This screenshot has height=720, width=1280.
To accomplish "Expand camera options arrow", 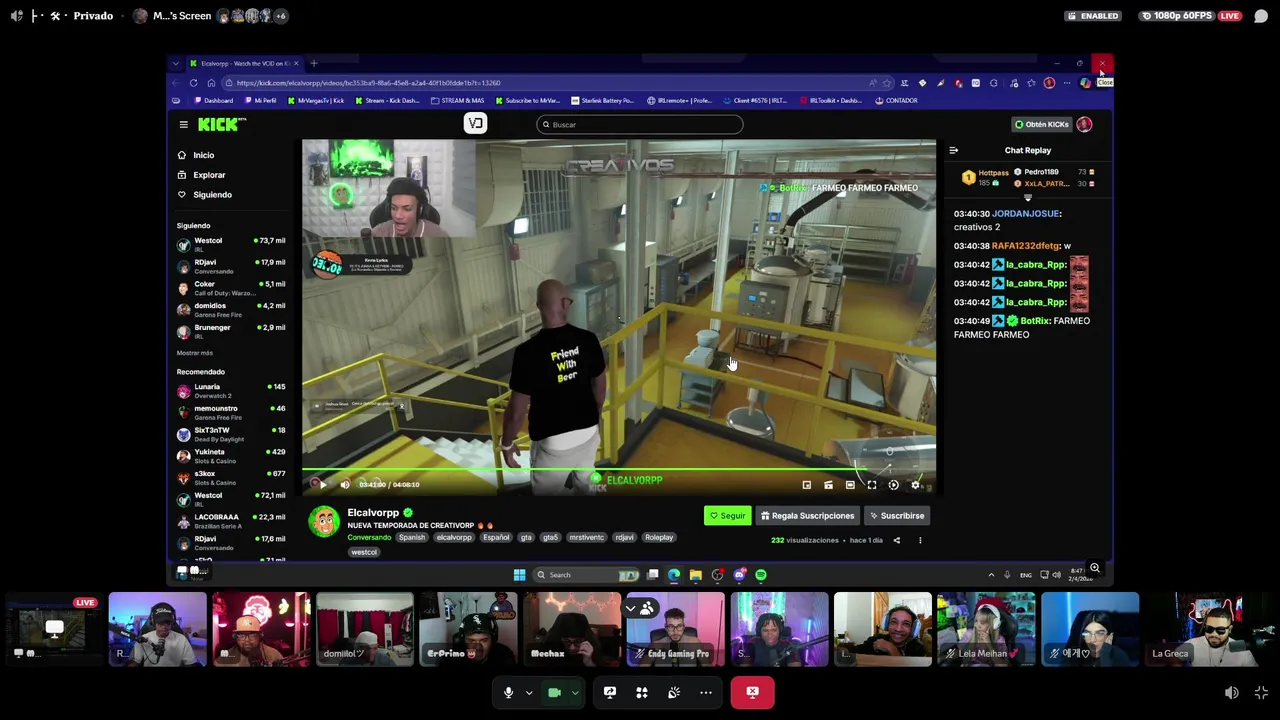I will pyautogui.click(x=575, y=693).
